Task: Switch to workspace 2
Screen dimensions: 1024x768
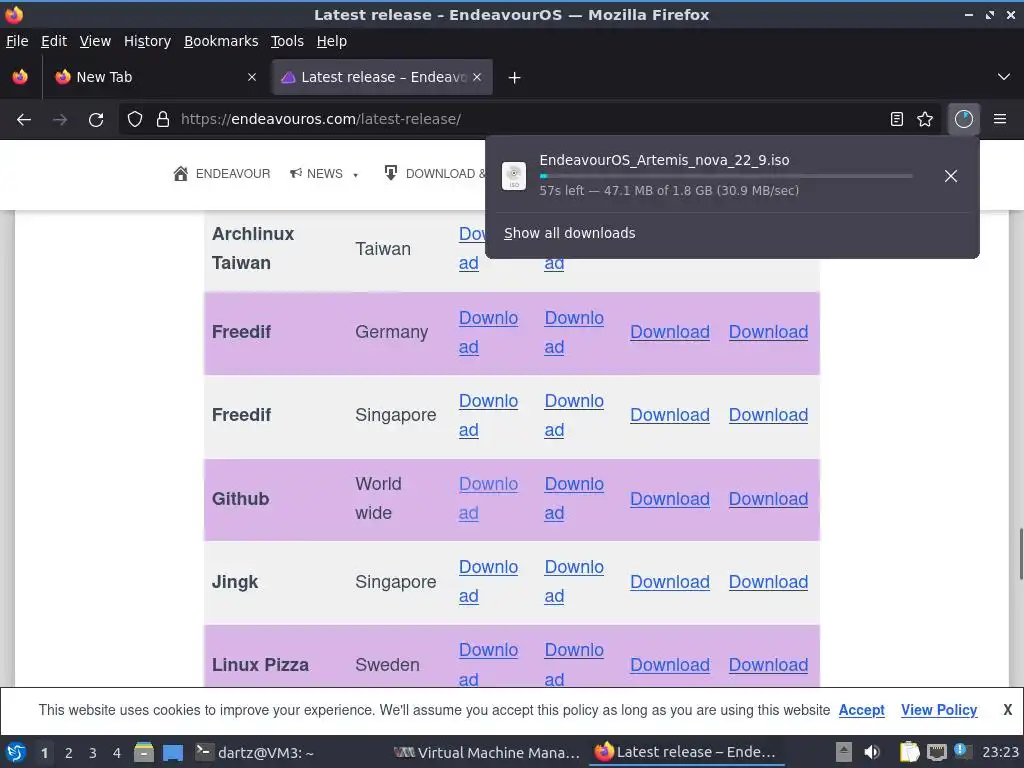Action: click(69, 753)
